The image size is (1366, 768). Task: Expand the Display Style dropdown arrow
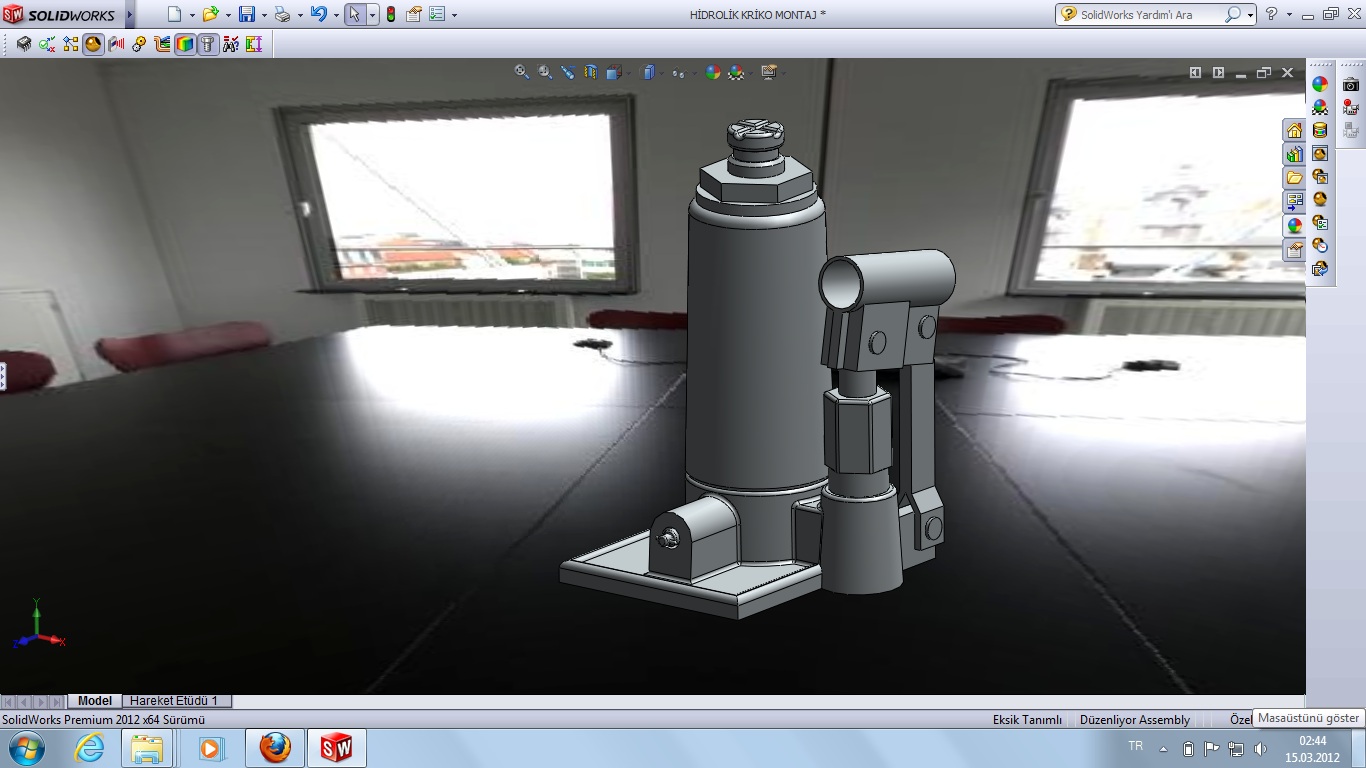tap(662, 73)
